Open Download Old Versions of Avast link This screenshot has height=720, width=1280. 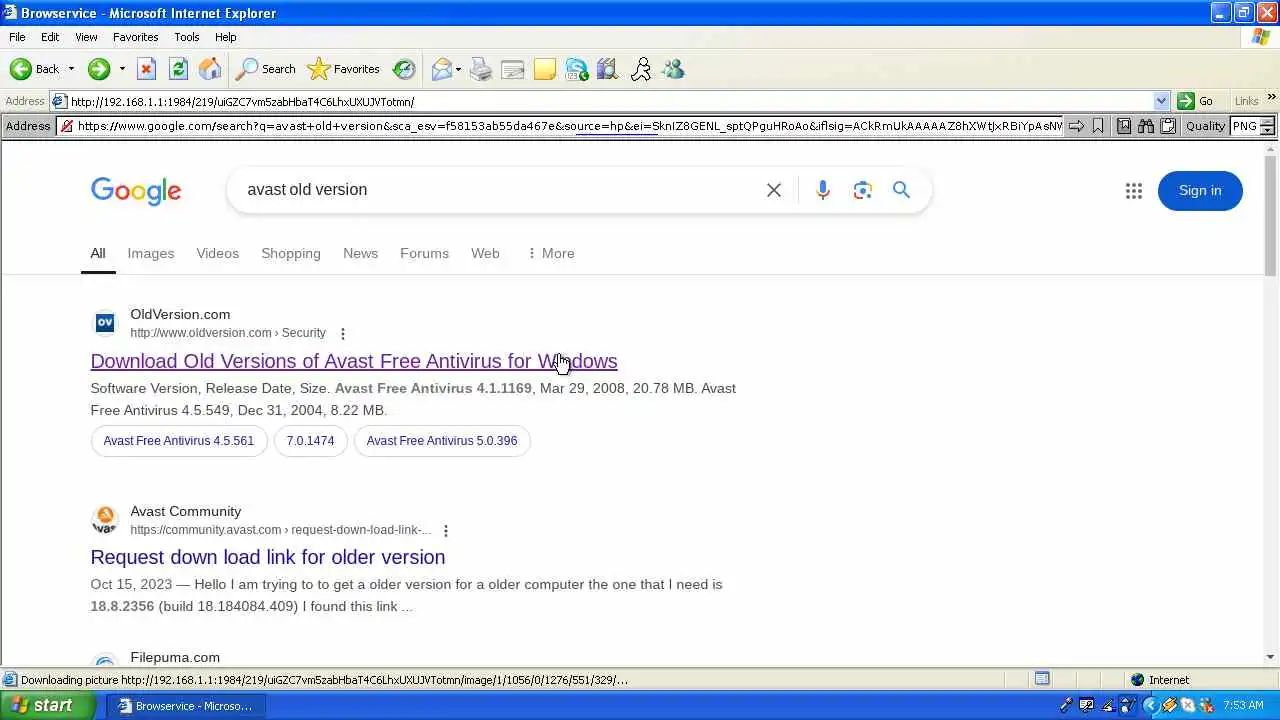[x=354, y=361]
